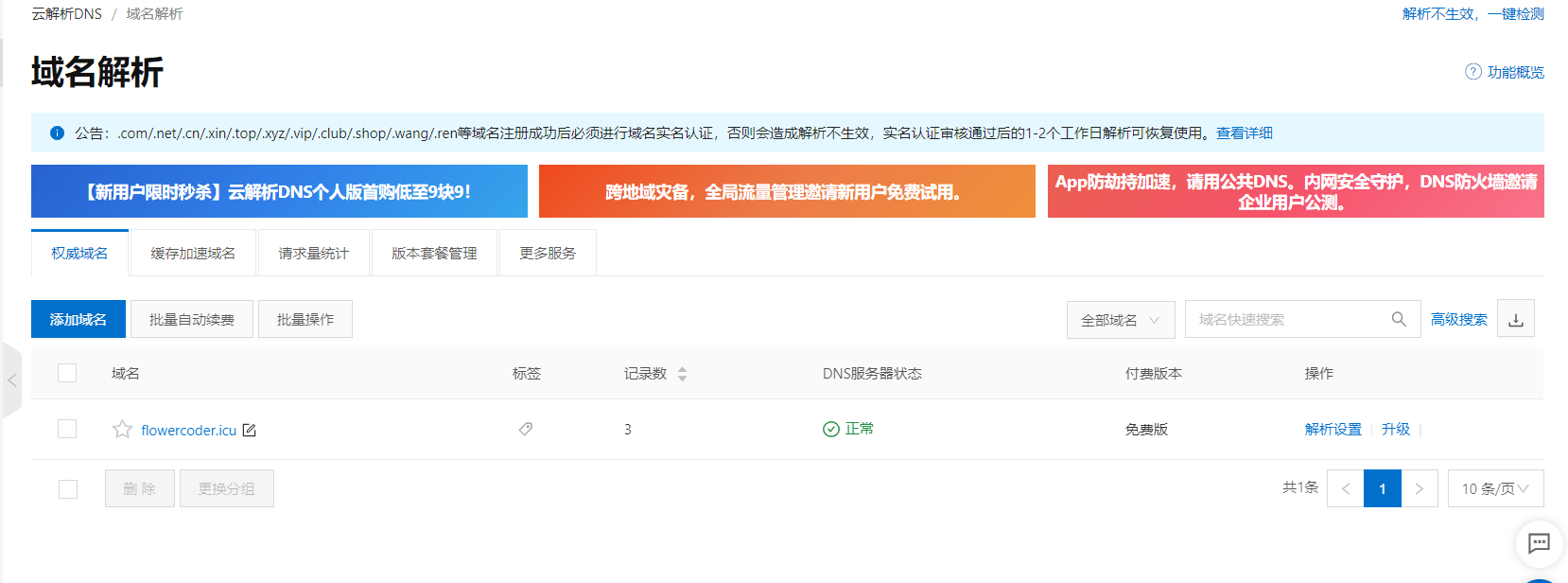Click 云解析DNS breadcrumb
This screenshot has height=583, width=1568.
click(x=66, y=13)
